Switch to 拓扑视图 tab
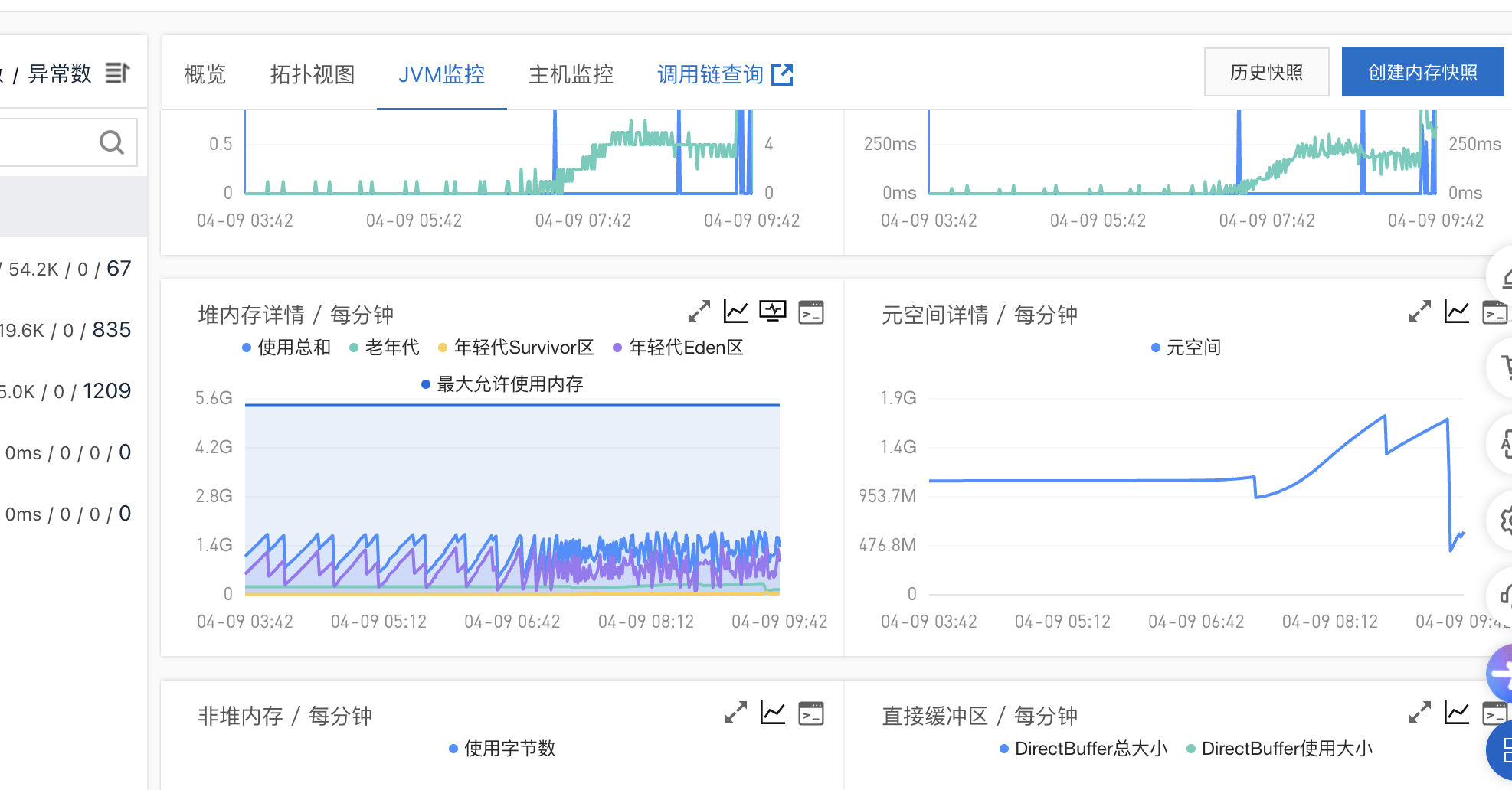Viewport: 1512px width, 790px height. 313,74
